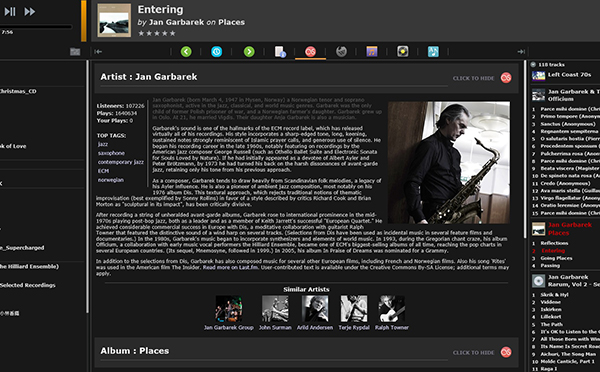Viewport: 600px width, 372px height.
Task: Select the red Last.fm tab icon in toolbar
Action: [310, 51]
